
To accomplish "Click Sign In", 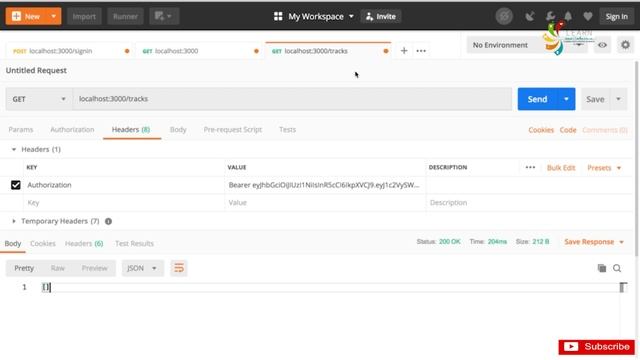I will point(616,16).
